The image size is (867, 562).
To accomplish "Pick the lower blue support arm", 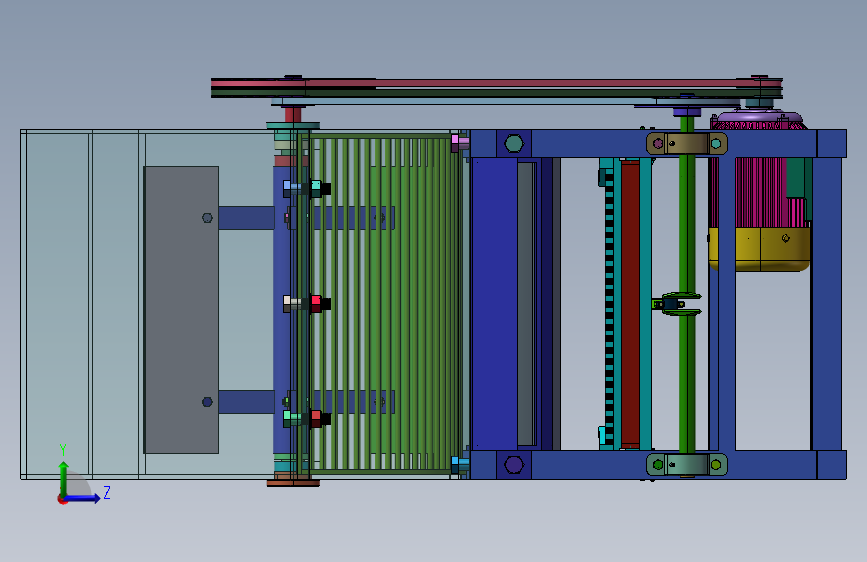I will click(247, 402).
